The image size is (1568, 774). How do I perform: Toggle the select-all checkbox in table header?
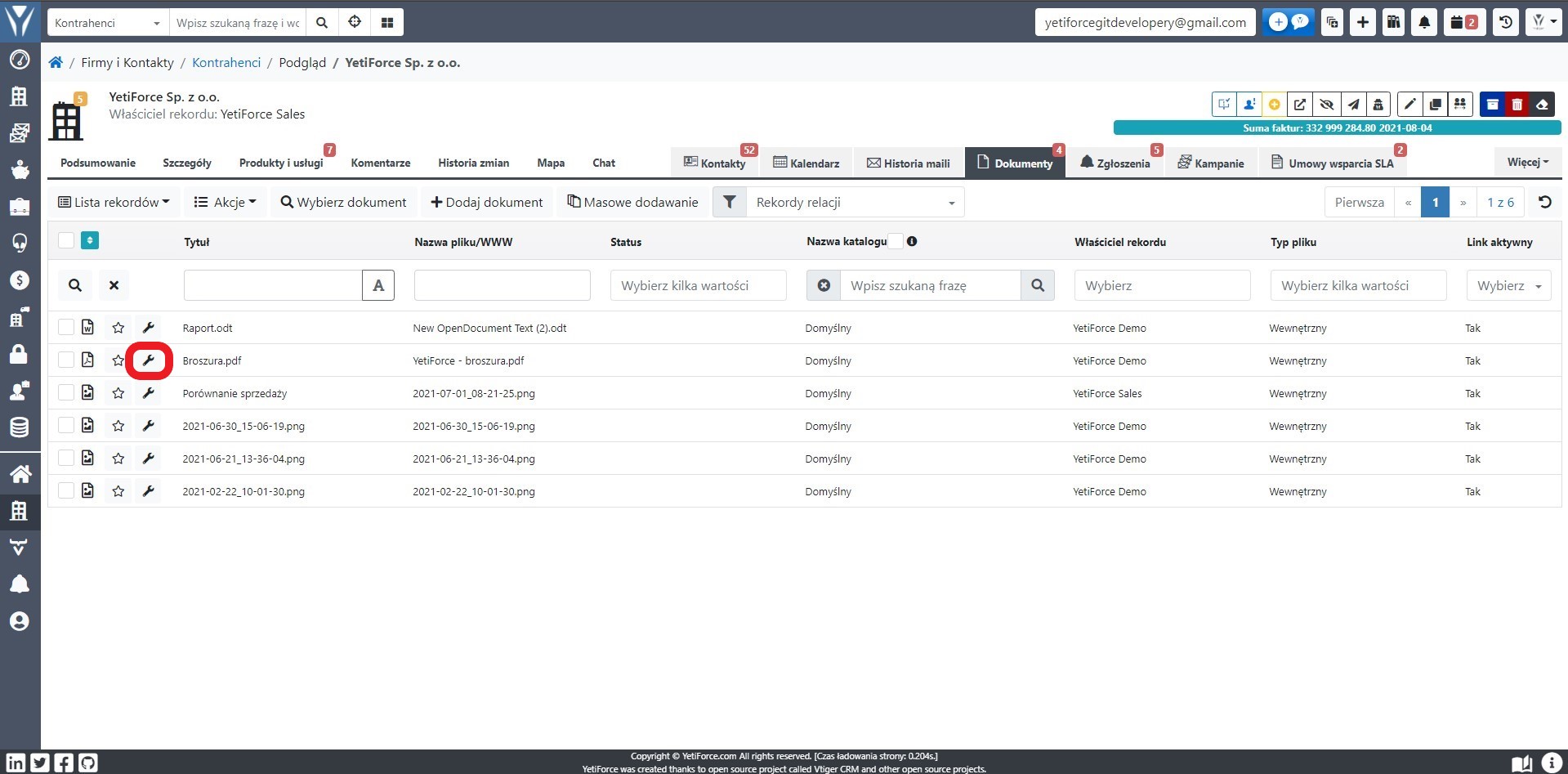[x=66, y=240]
